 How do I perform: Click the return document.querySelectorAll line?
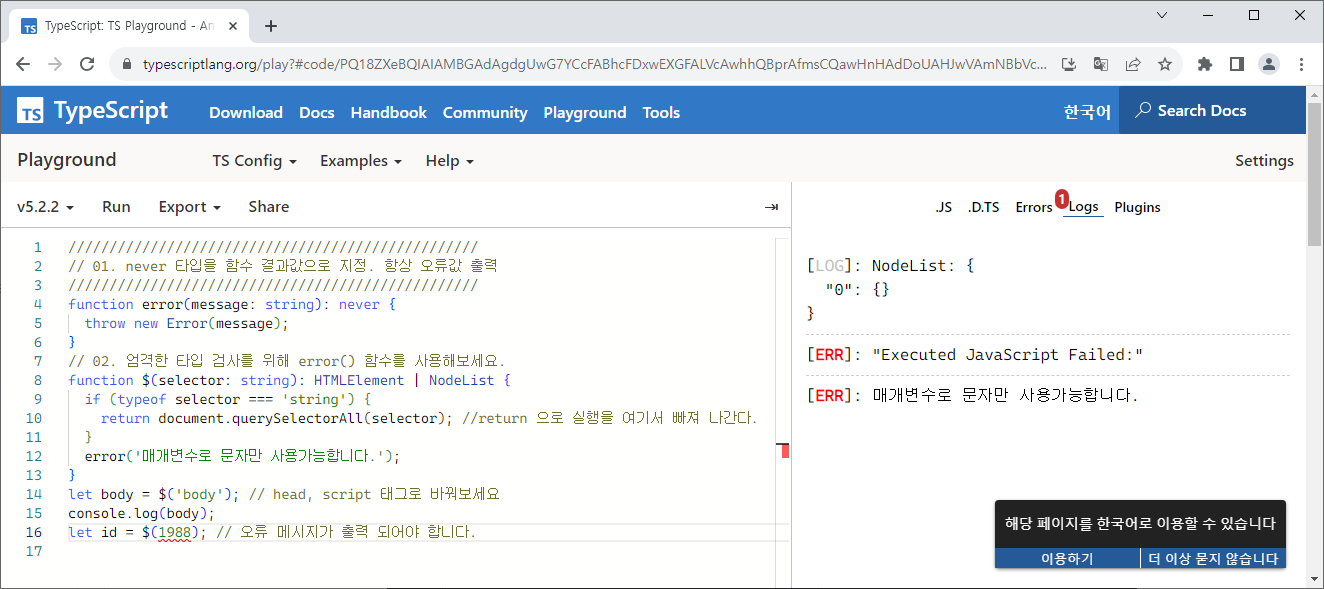point(428,418)
